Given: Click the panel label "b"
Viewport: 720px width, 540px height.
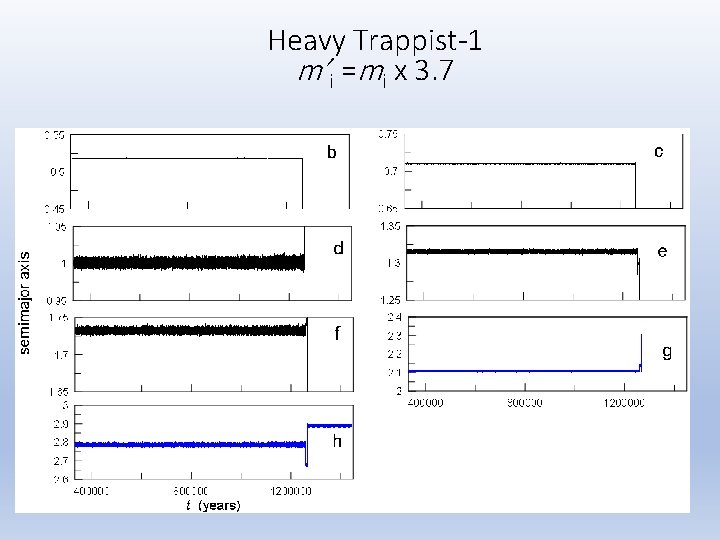Looking at the screenshot, I should tap(332, 152).
